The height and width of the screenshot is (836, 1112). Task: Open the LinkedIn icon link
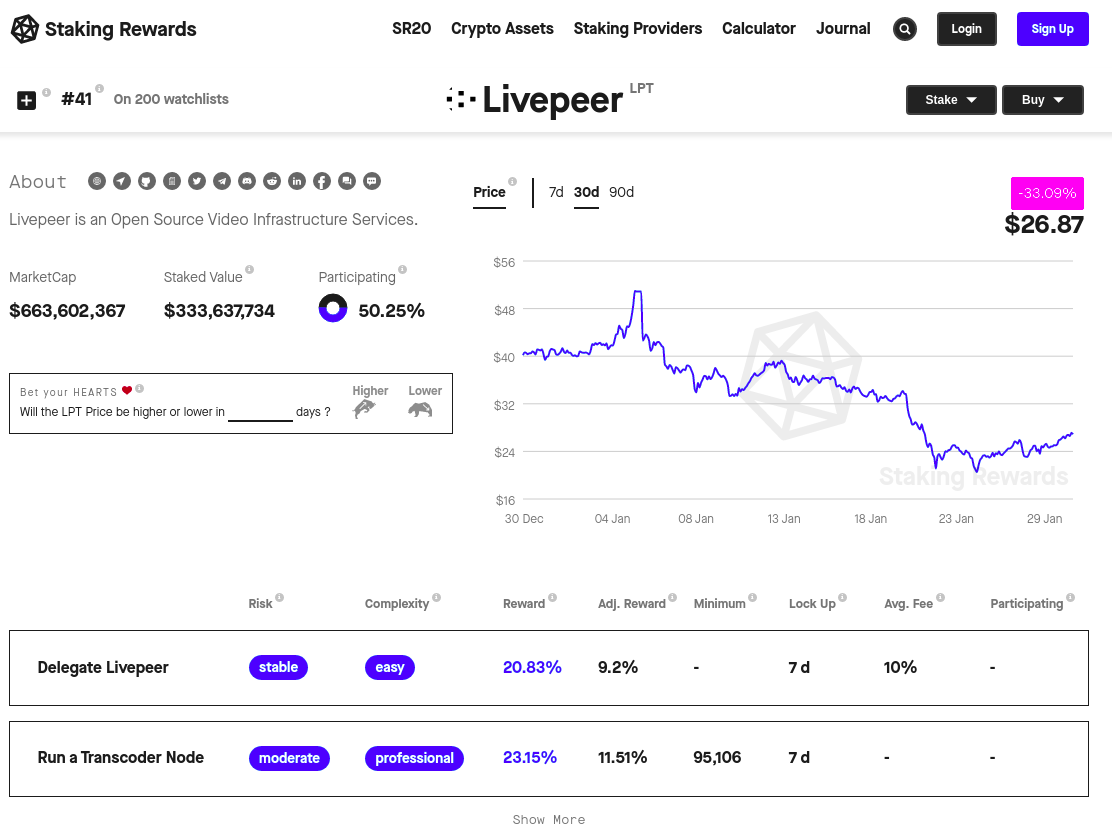click(297, 182)
